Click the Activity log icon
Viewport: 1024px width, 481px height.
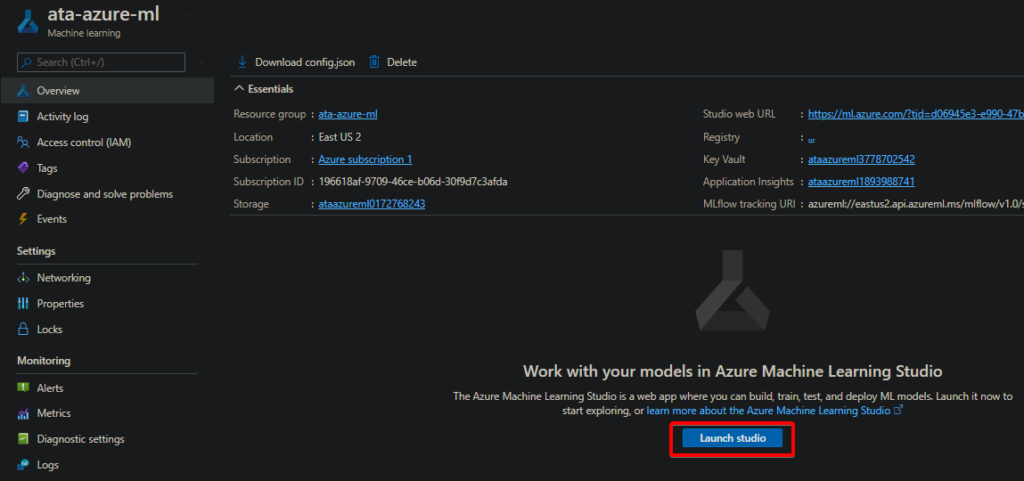24,117
